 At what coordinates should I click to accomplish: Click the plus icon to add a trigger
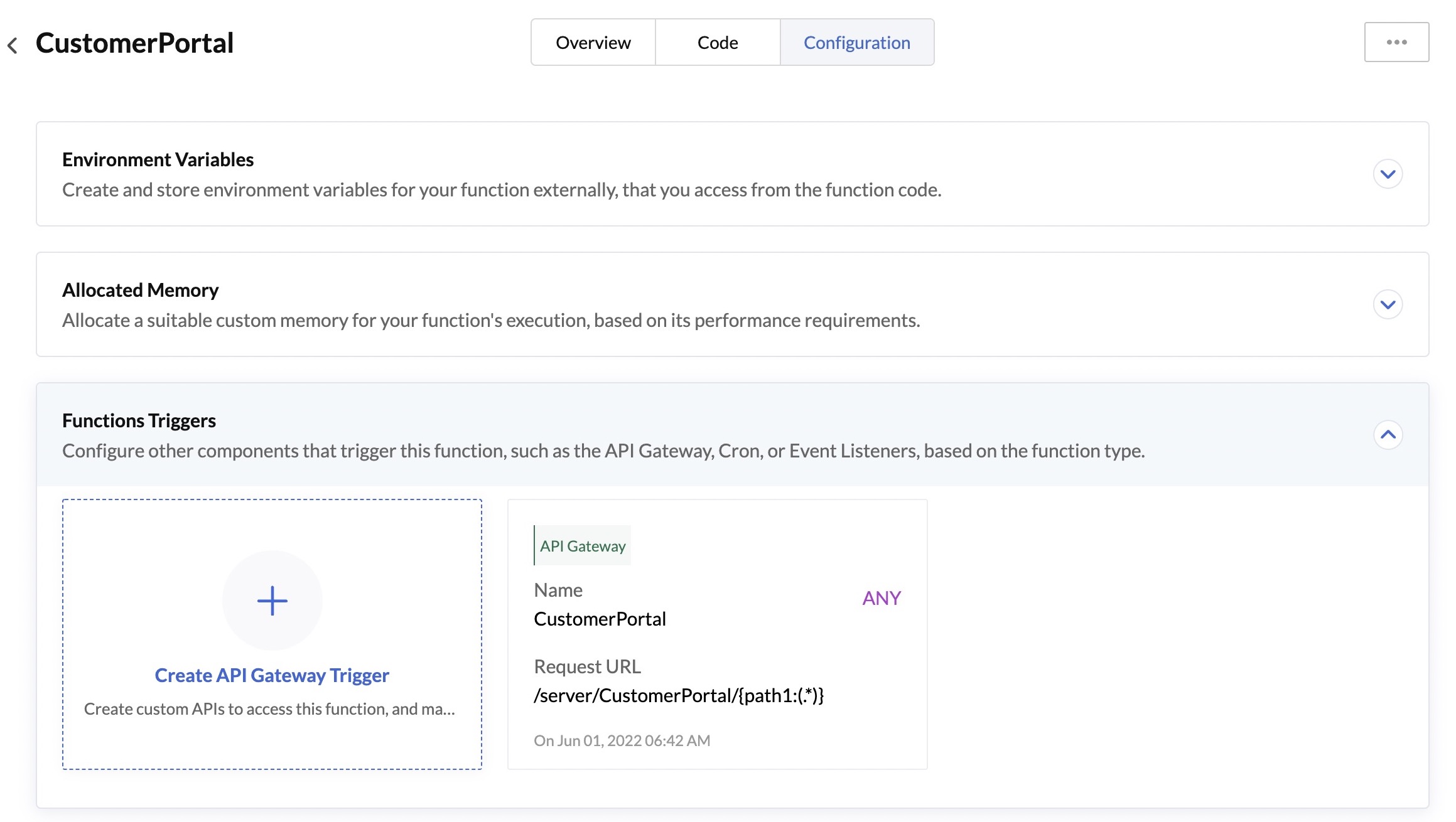click(x=272, y=600)
